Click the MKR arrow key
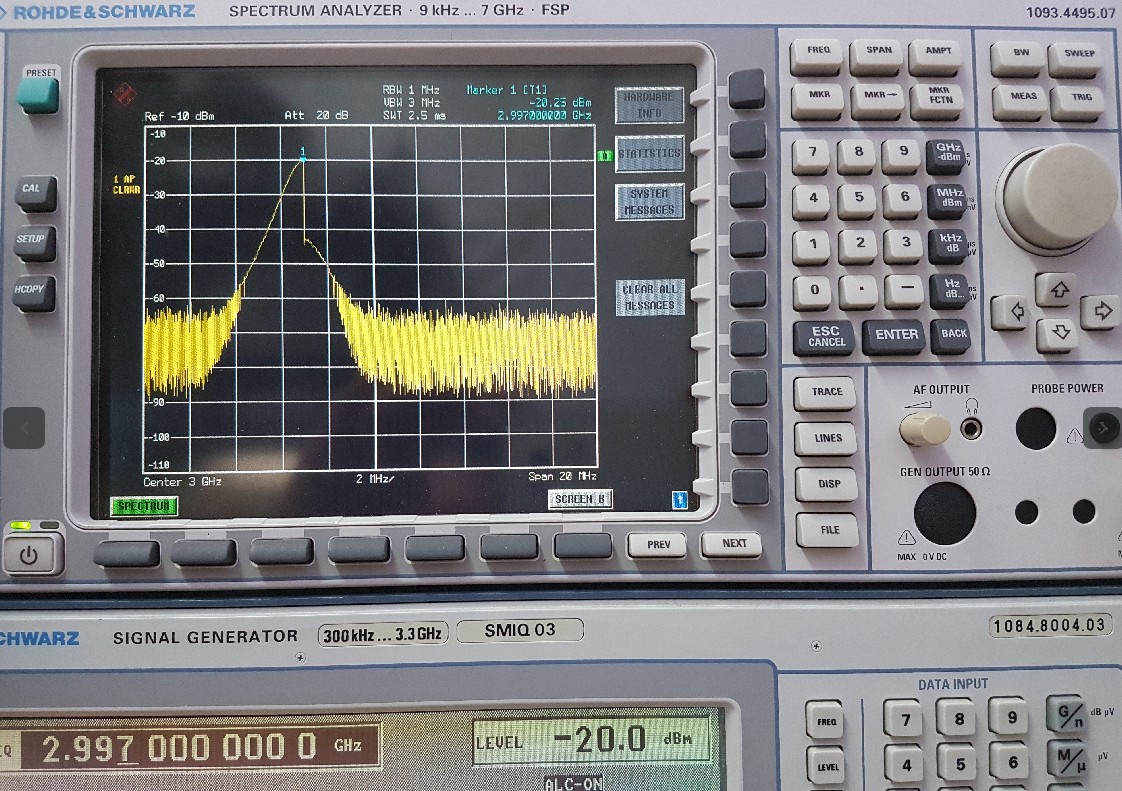This screenshot has height=791, width=1122. point(877,101)
